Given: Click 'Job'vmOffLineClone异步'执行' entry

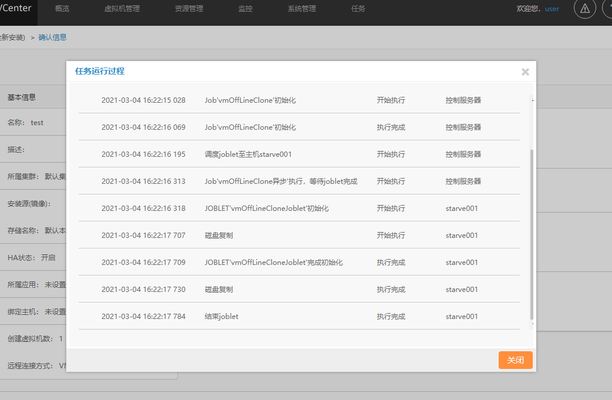Looking at the screenshot, I should pos(281,181).
